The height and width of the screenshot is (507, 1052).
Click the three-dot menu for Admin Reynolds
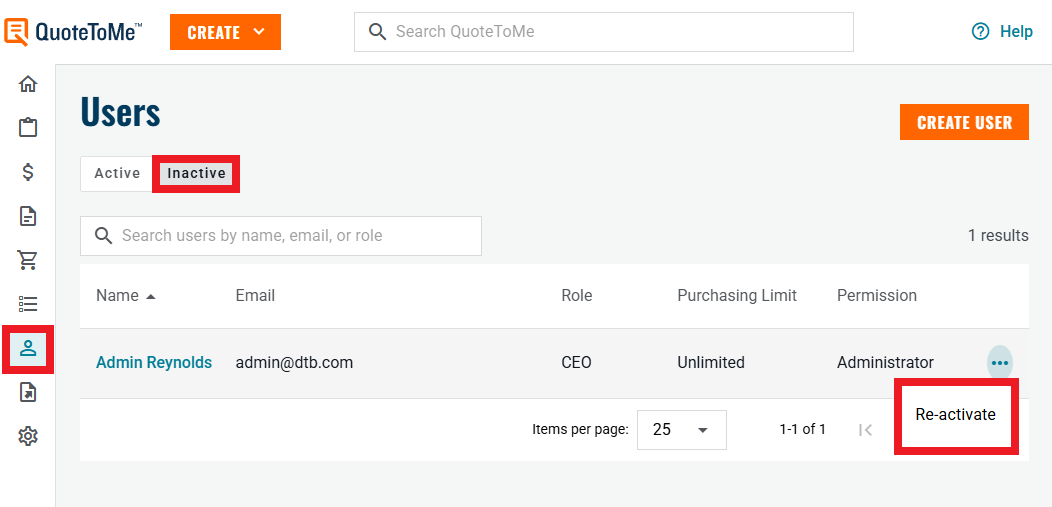(x=999, y=363)
